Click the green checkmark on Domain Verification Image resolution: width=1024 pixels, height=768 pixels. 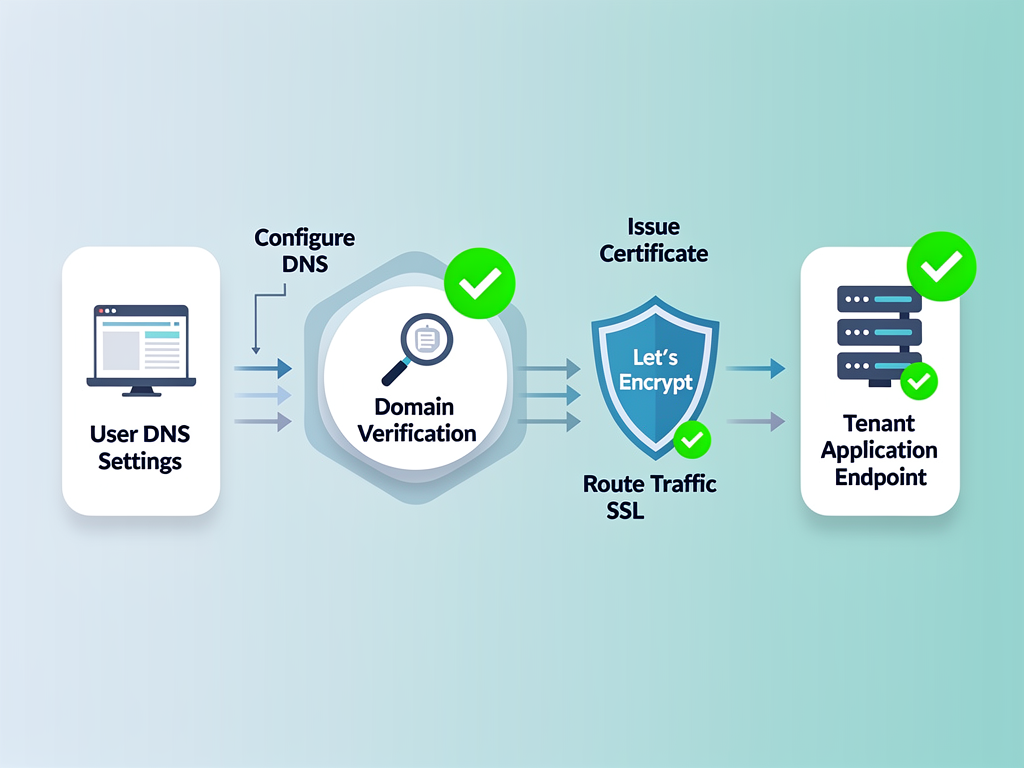coord(480,283)
